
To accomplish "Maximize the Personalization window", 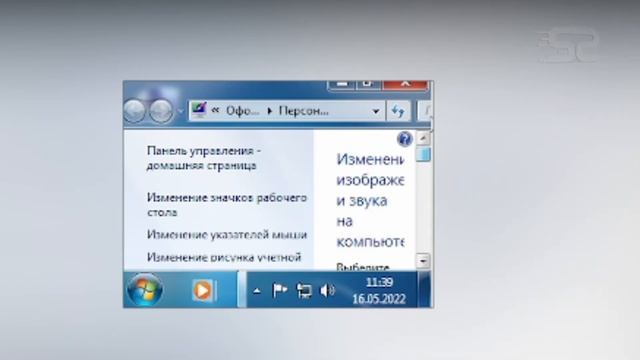I will click(x=369, y=84).
